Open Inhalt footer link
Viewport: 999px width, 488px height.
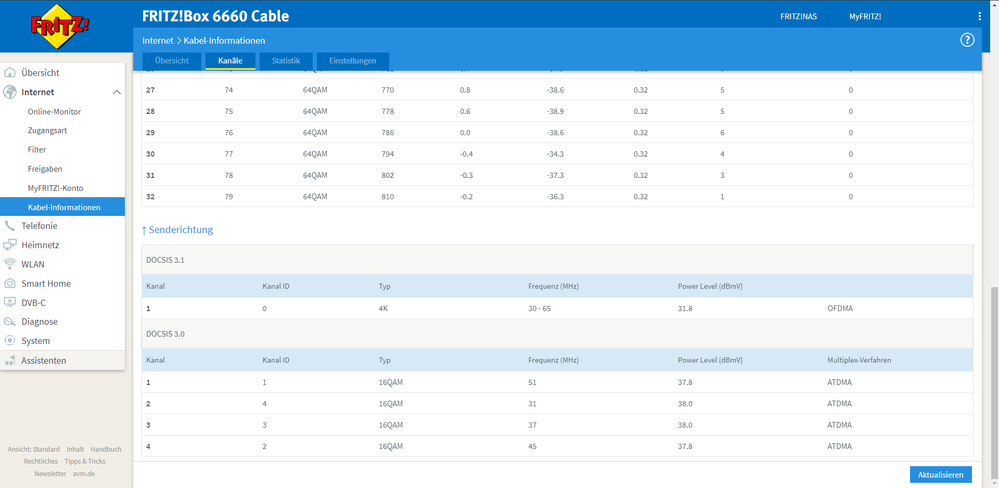[75, 449]
